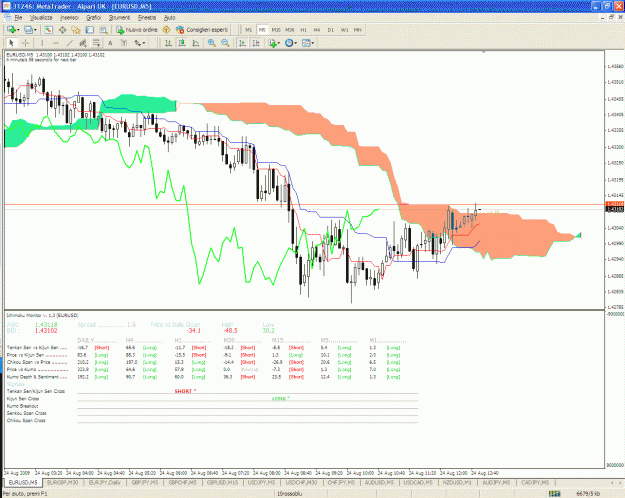Open the profiles icon
625x498 pixels.
click(x=28, y=30)
